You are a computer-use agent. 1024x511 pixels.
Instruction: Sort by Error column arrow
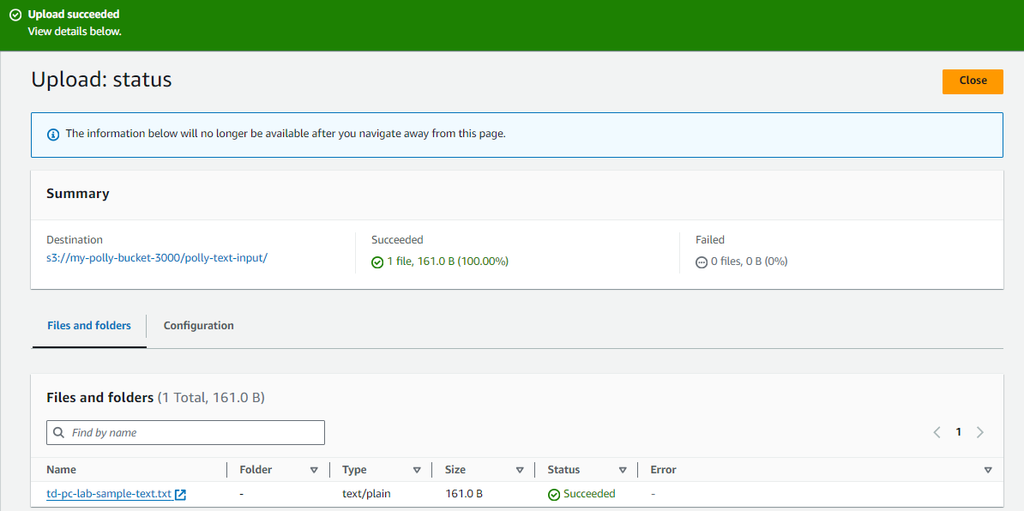pyautogui.click(x=988, y=470)
